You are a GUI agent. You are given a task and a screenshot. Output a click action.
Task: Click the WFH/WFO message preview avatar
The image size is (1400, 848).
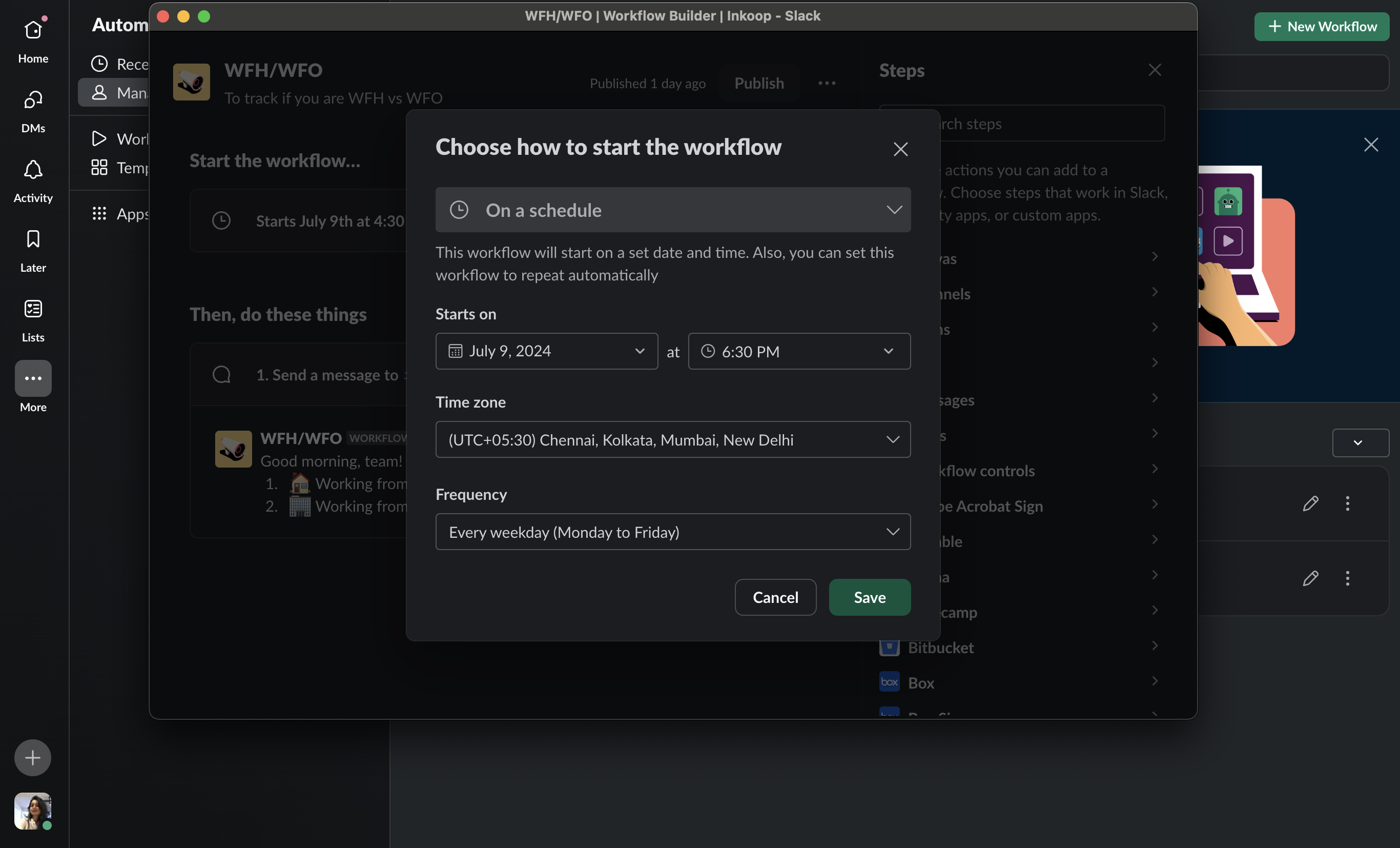point(234,449)
